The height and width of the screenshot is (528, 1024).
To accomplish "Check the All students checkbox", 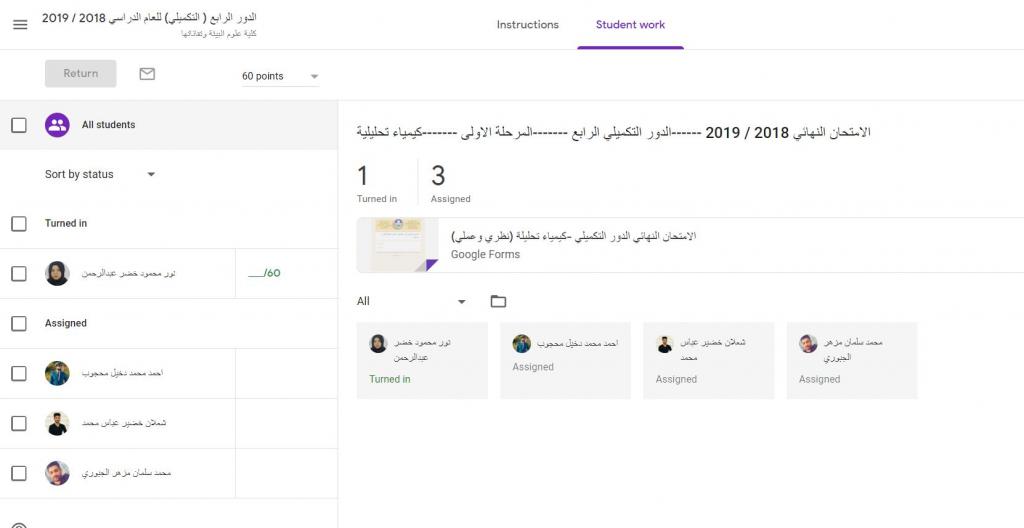I will coord(19,125).
